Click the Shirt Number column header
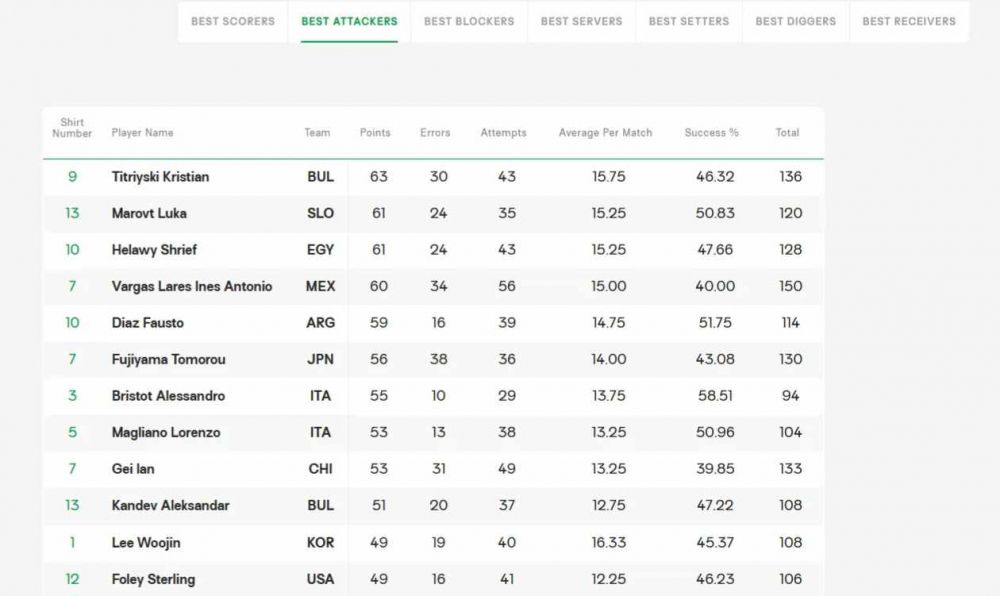1000x596 pixels. 72,128
